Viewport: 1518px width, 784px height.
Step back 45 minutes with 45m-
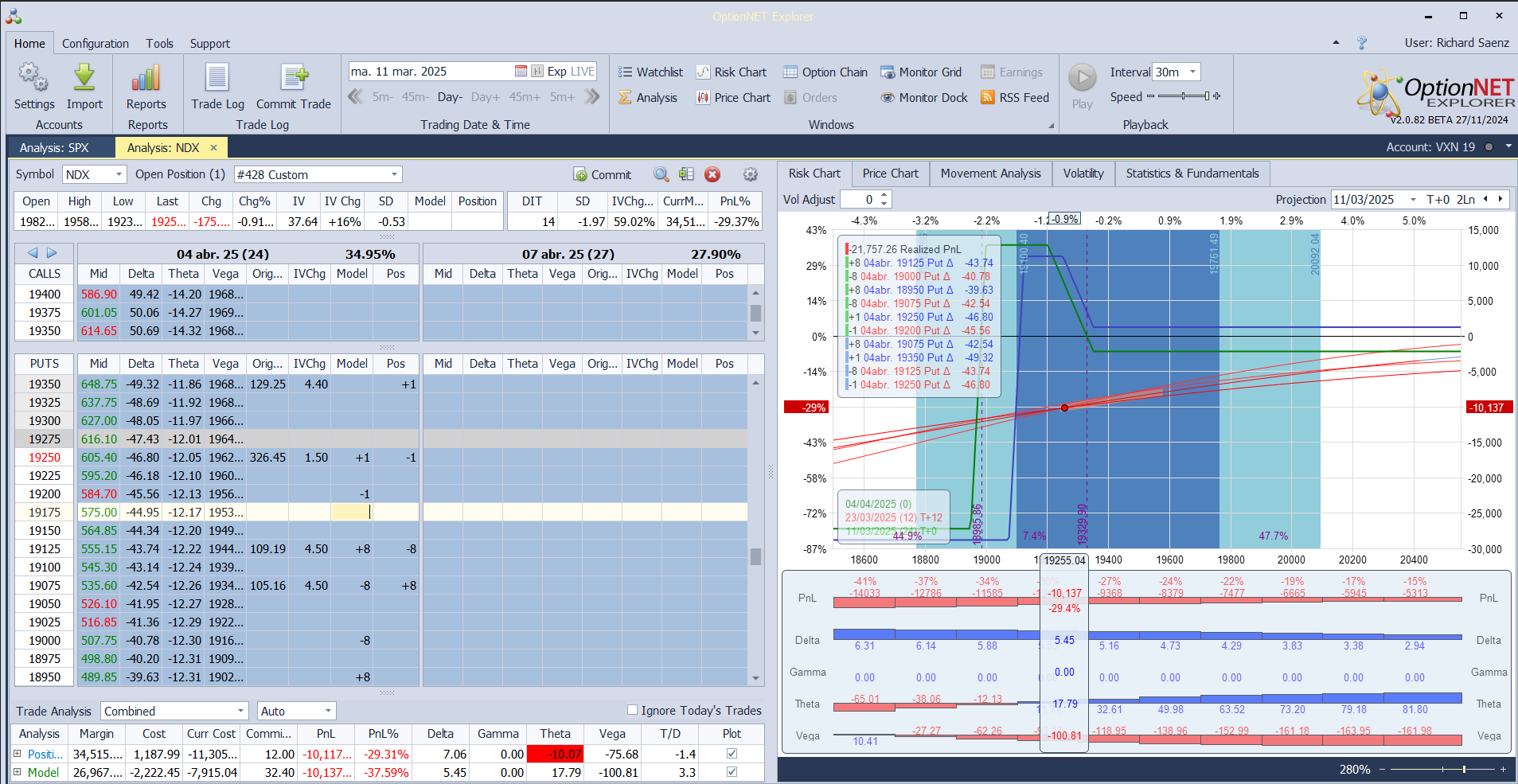[415, 97]
